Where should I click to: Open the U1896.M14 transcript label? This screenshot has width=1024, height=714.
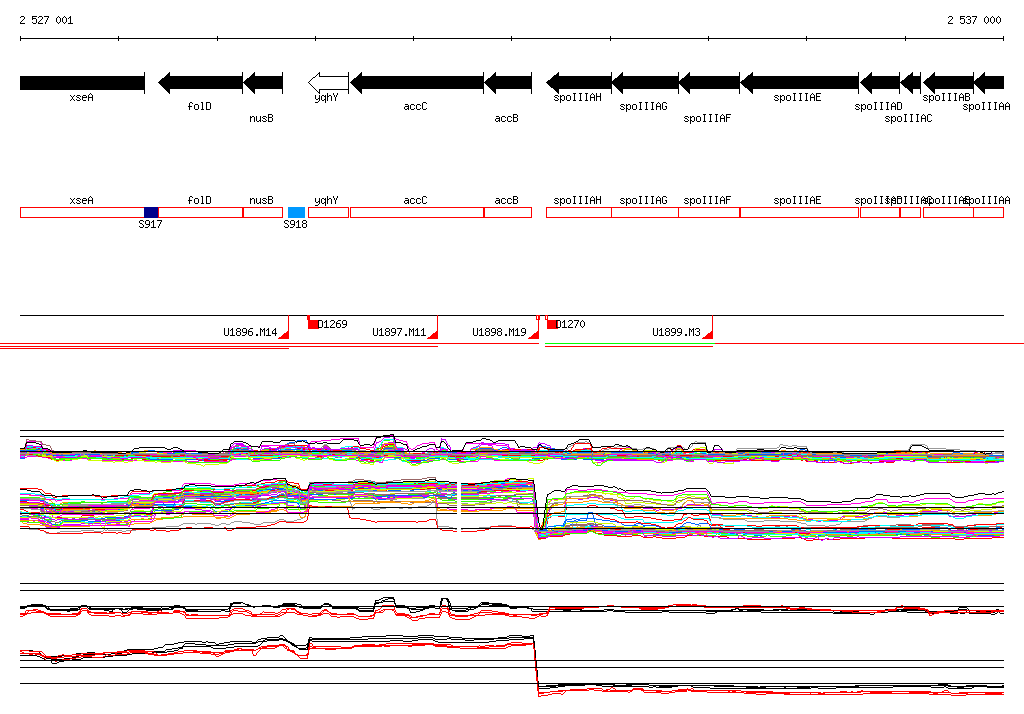coord(250,332)
